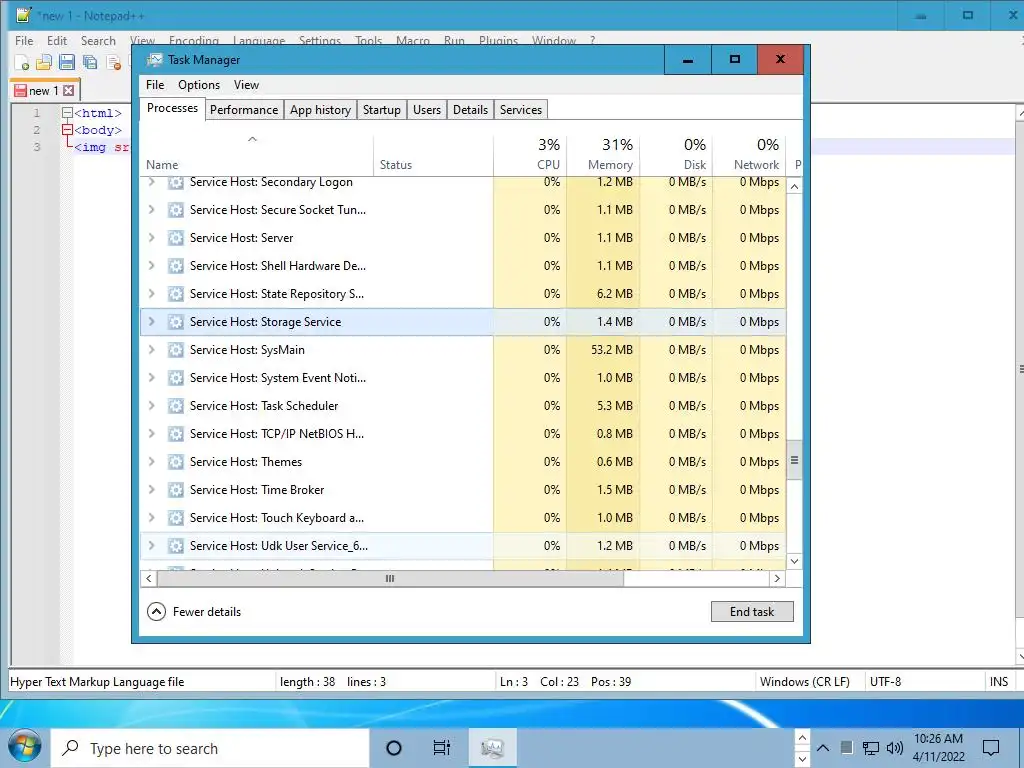Screen dimensions: 1024x768
Task: Click the Cortana circle icon
Action: click(394, 748)
